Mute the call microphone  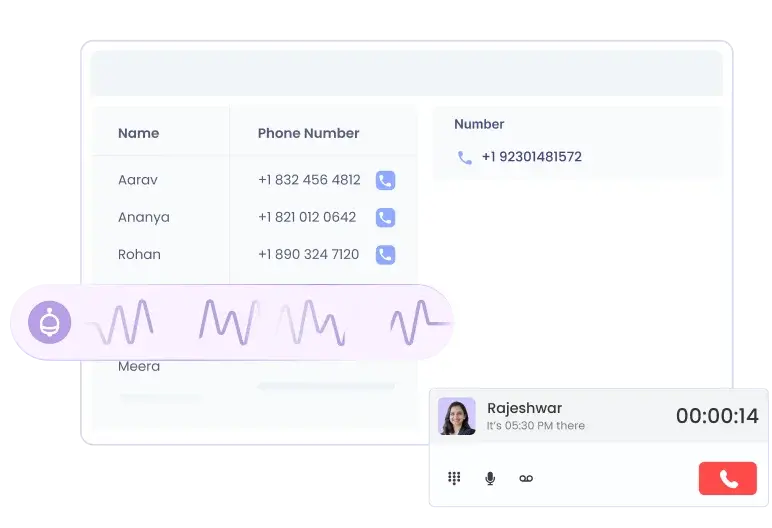[490, 479]
